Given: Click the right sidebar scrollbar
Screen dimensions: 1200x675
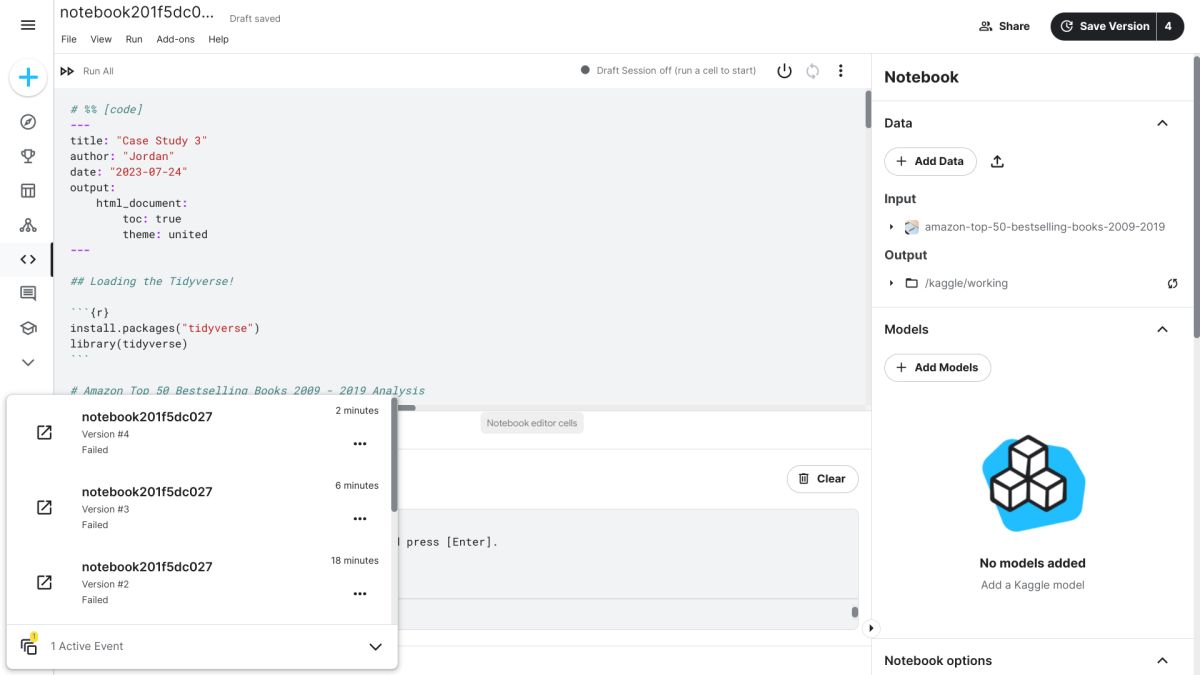Looking at the screenshot, I should point(1196,195).
